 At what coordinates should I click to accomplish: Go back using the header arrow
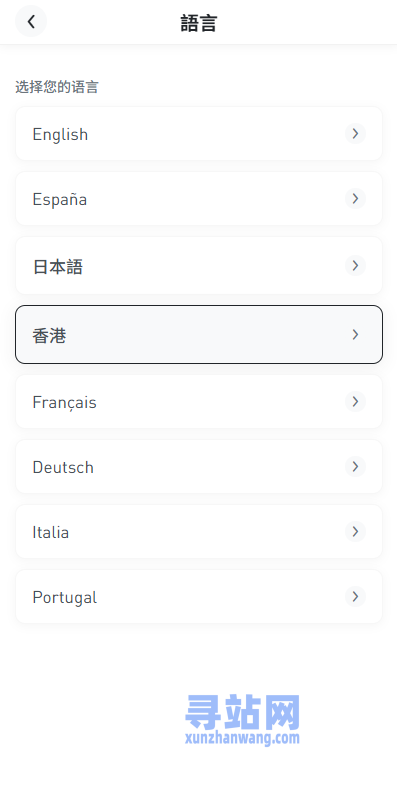point(31,21)
